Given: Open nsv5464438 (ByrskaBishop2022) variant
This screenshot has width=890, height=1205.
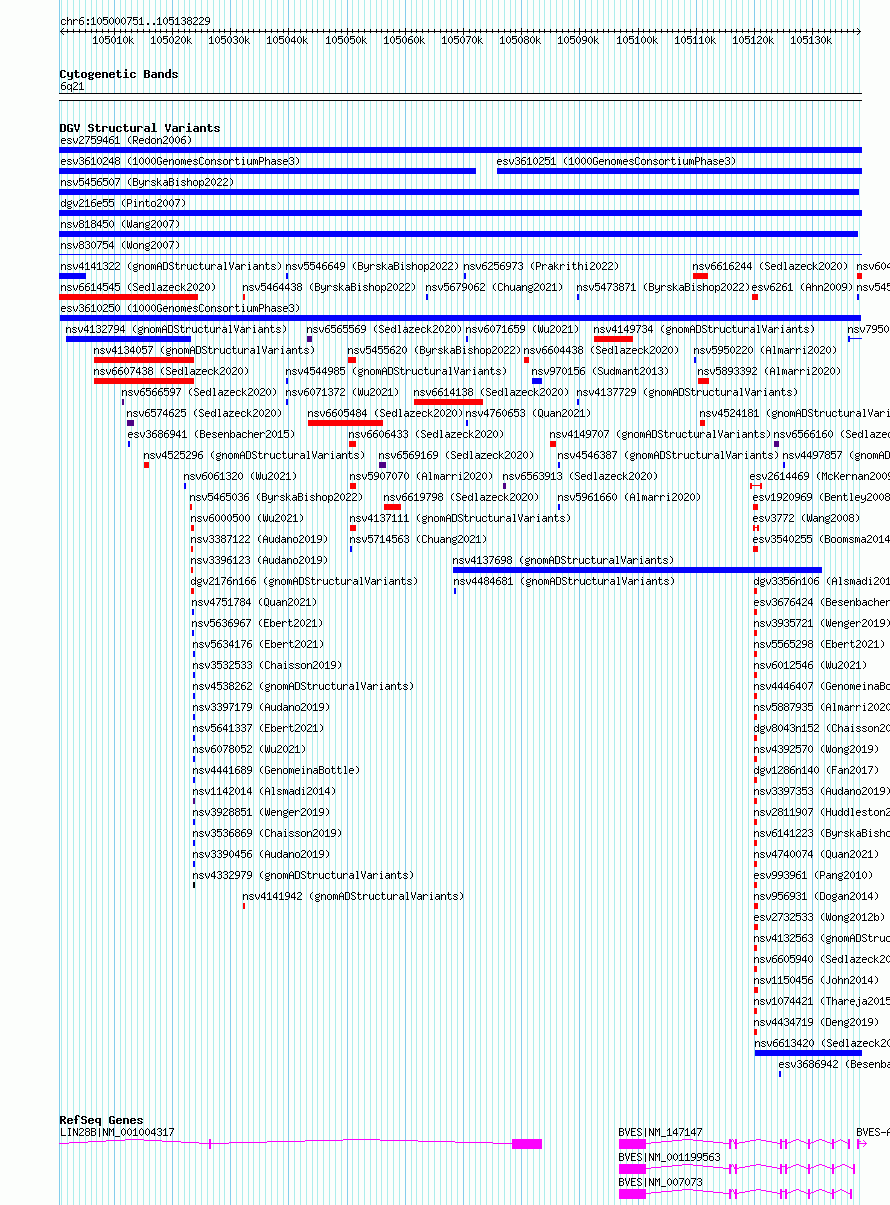Looking at the screenshot, I should click(x=330, y=287).
